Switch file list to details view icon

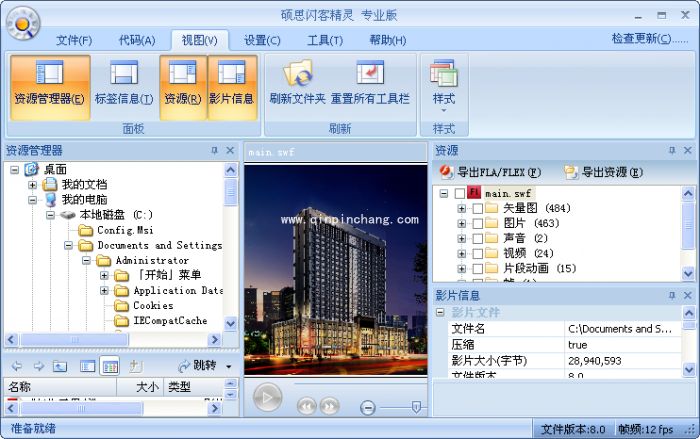(x=88, y=366)
